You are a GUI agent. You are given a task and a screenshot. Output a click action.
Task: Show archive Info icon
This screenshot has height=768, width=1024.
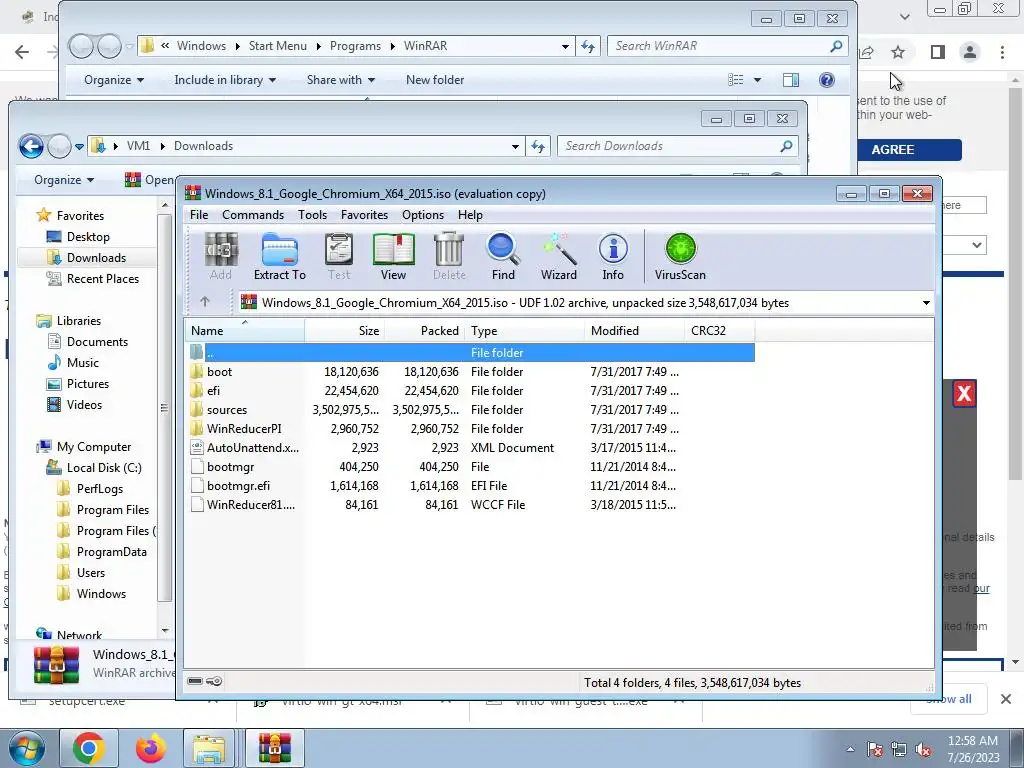coord(613,257)
